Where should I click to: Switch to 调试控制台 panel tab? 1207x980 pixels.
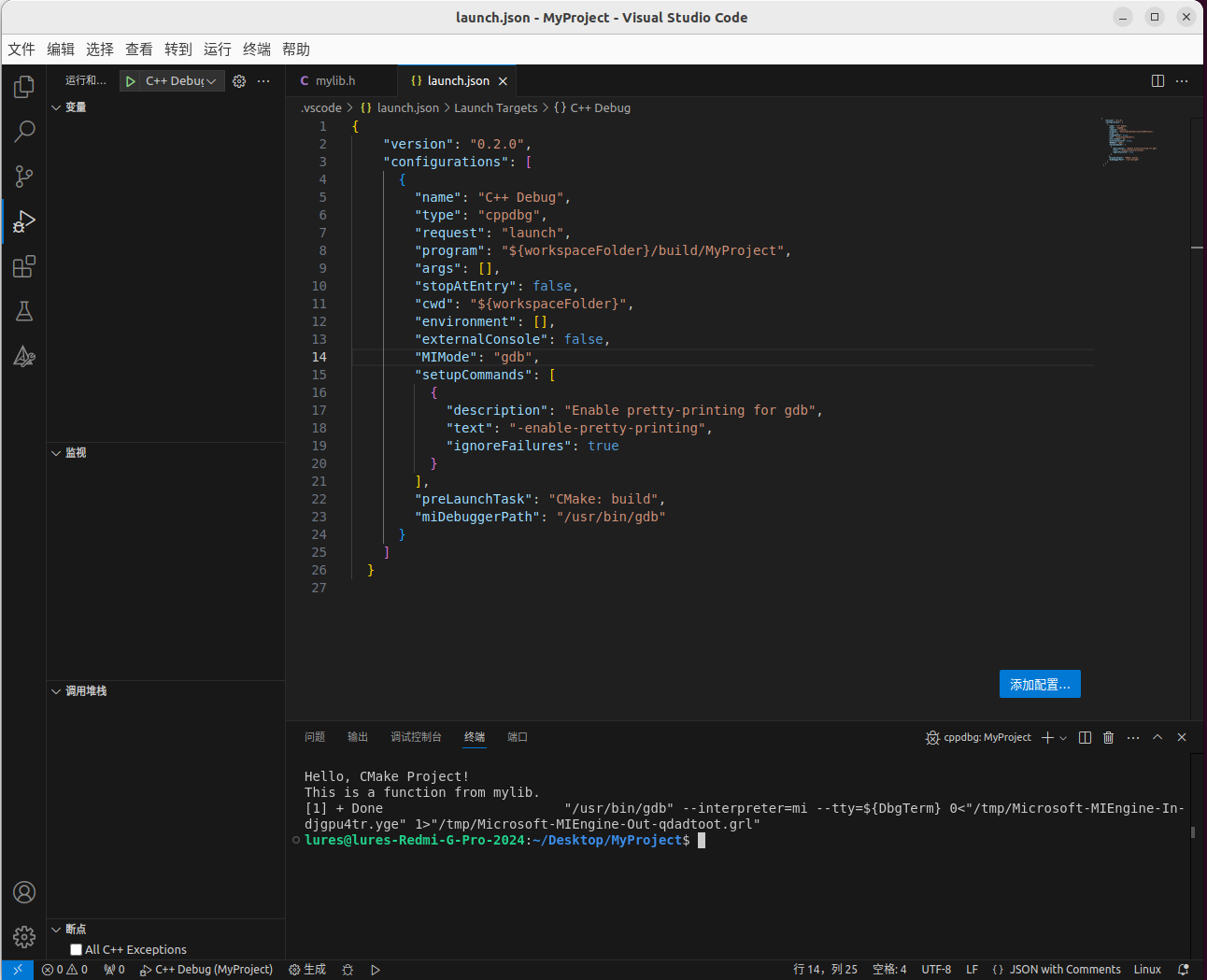click(416, 737)
